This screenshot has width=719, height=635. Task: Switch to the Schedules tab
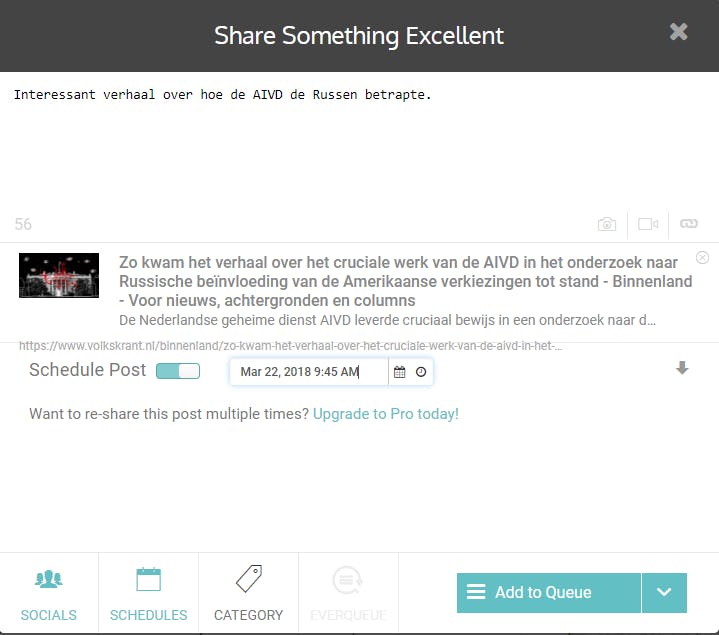pyautogui.click(x=148, y=594)
